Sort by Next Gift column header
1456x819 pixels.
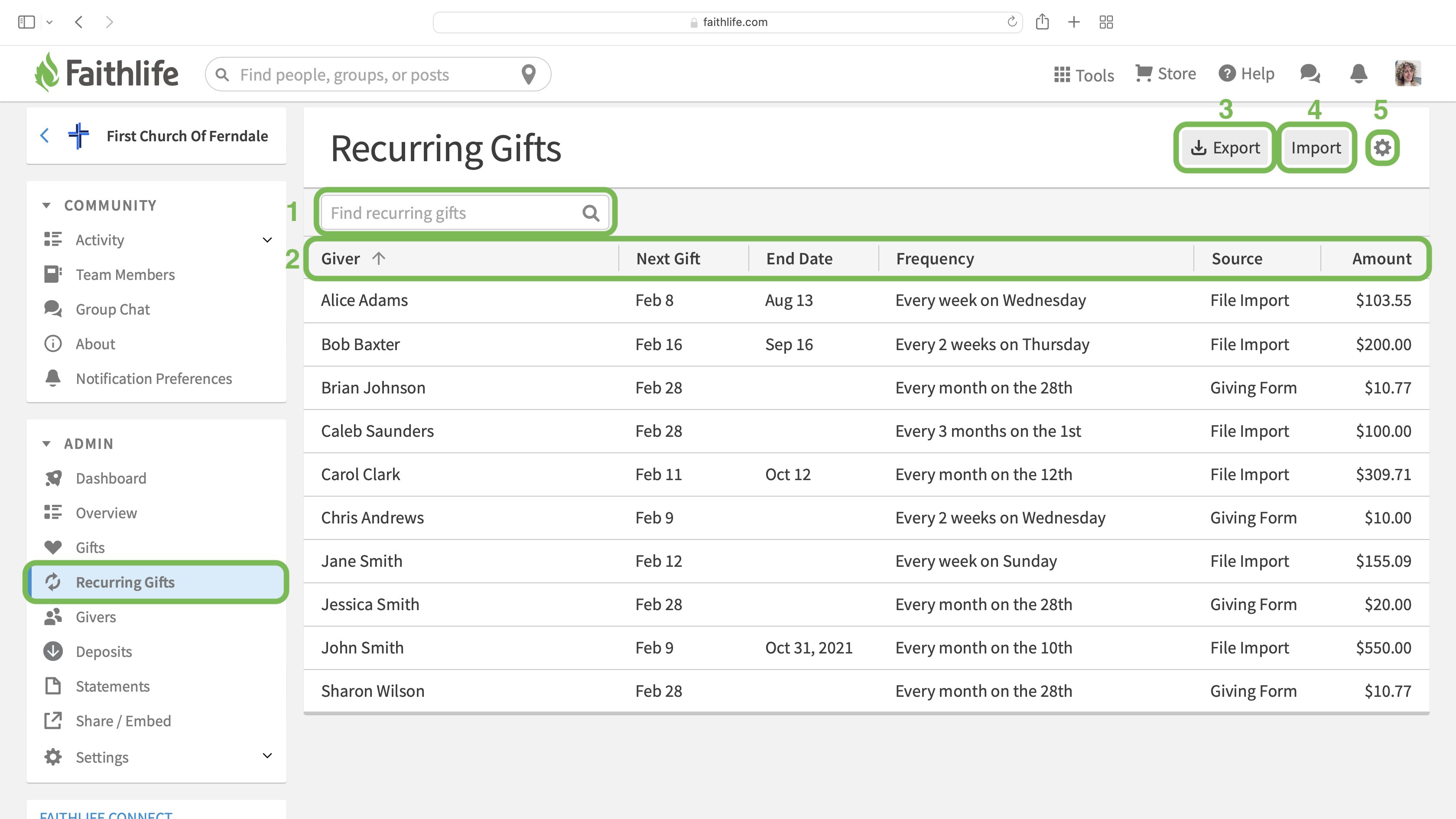point(668,258)
